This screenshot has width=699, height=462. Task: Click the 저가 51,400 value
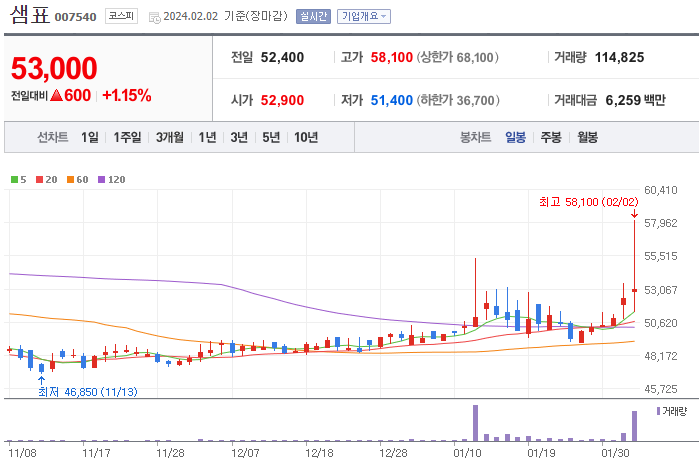tap(391, 100)
